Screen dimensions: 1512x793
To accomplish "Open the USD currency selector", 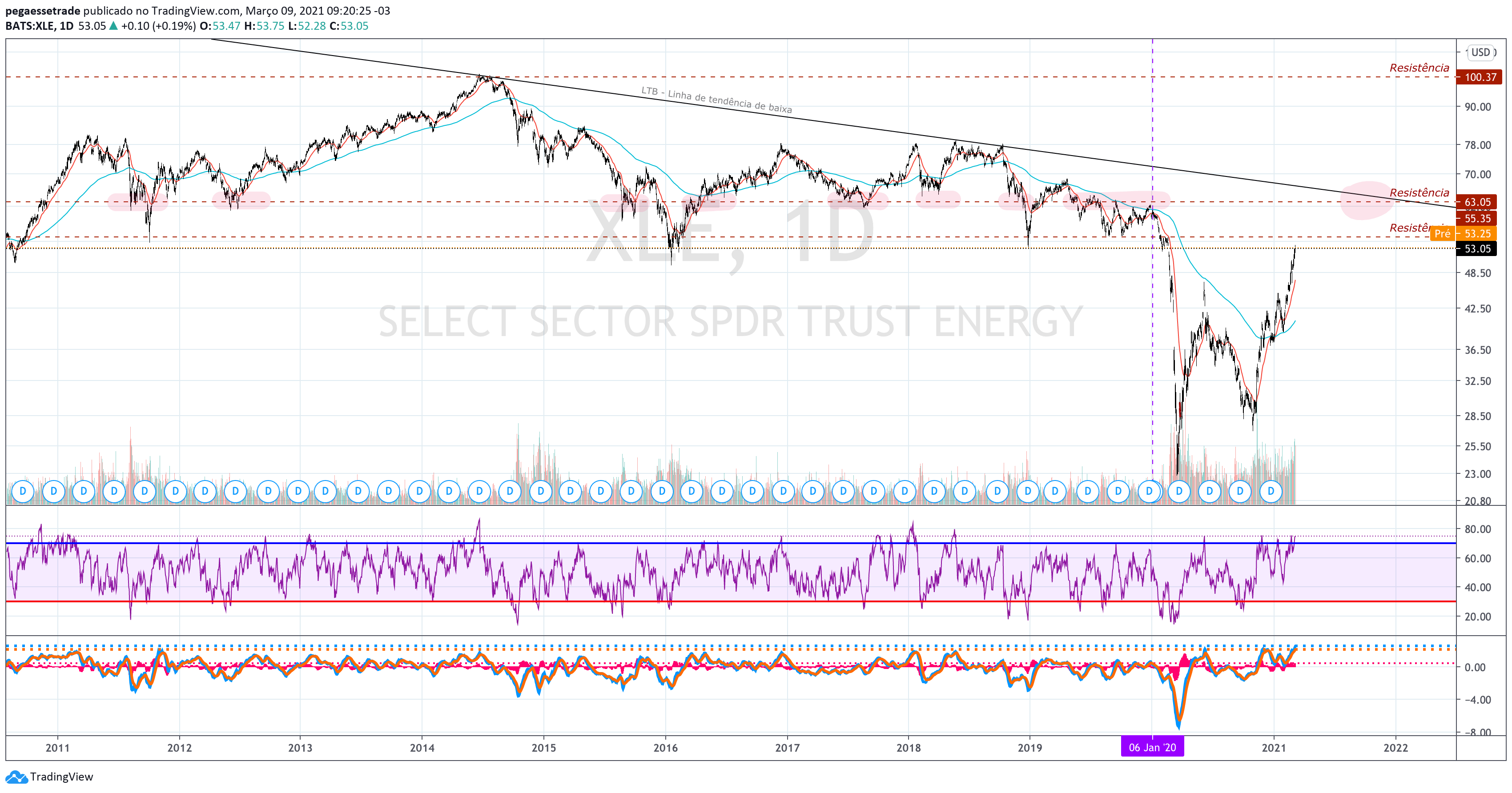I will tap(1481, 52).
